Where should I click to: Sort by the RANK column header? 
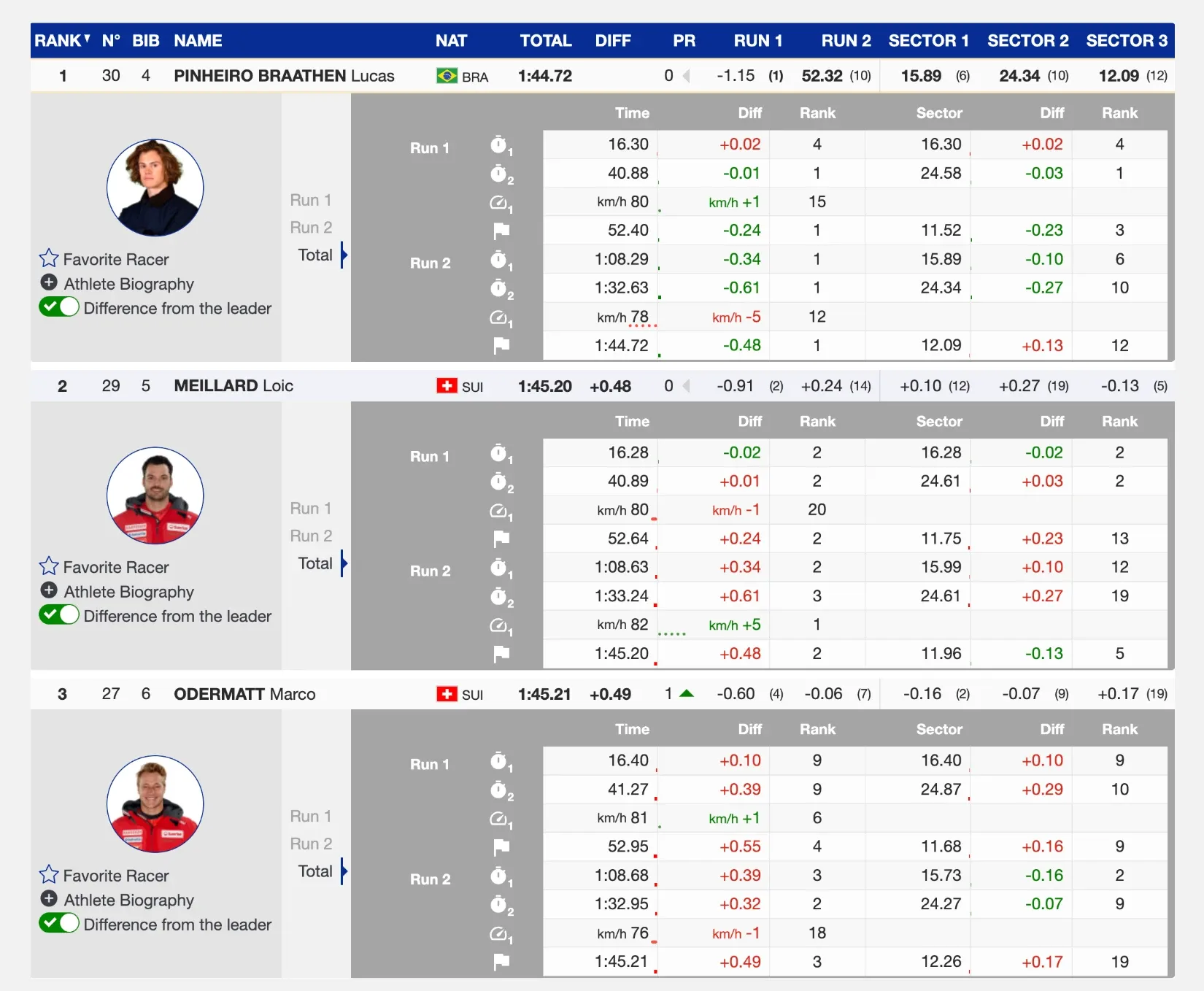pos(63,41)
